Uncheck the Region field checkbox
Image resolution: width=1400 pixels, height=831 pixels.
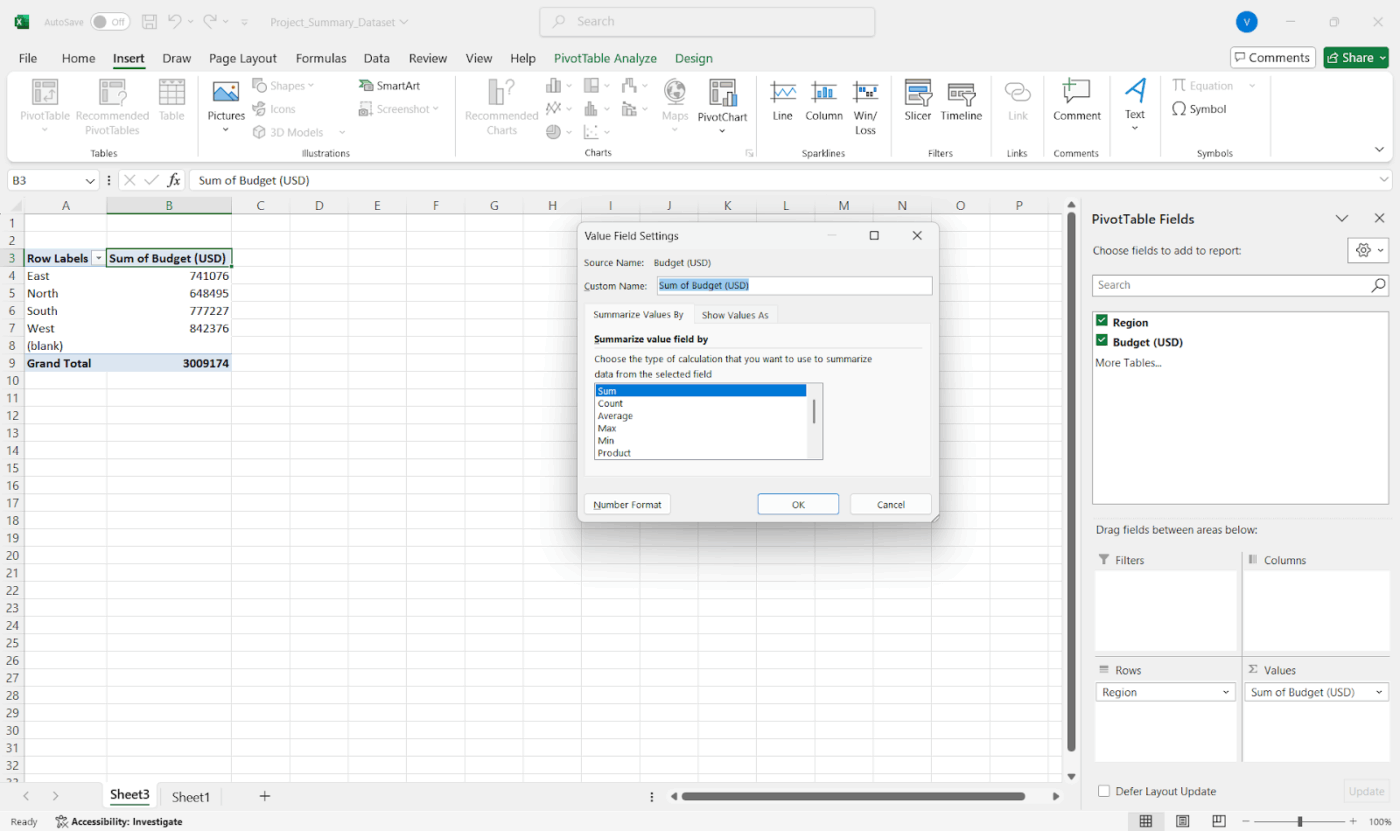click(x=1102, y=322)
